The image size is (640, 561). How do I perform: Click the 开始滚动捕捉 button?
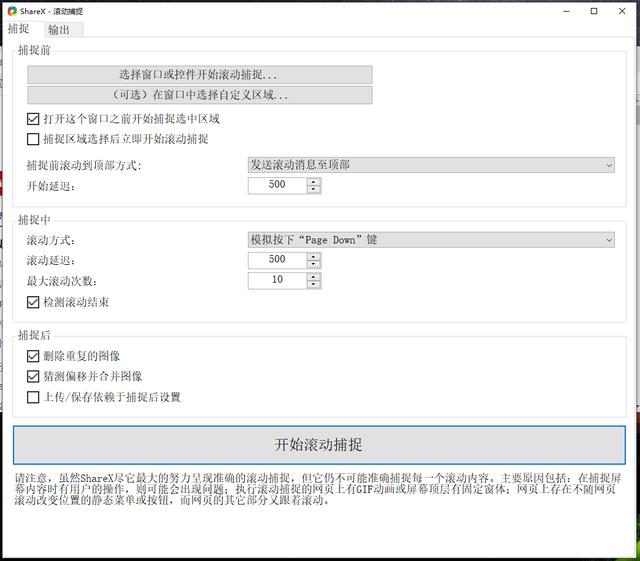[x=319, y=445]
